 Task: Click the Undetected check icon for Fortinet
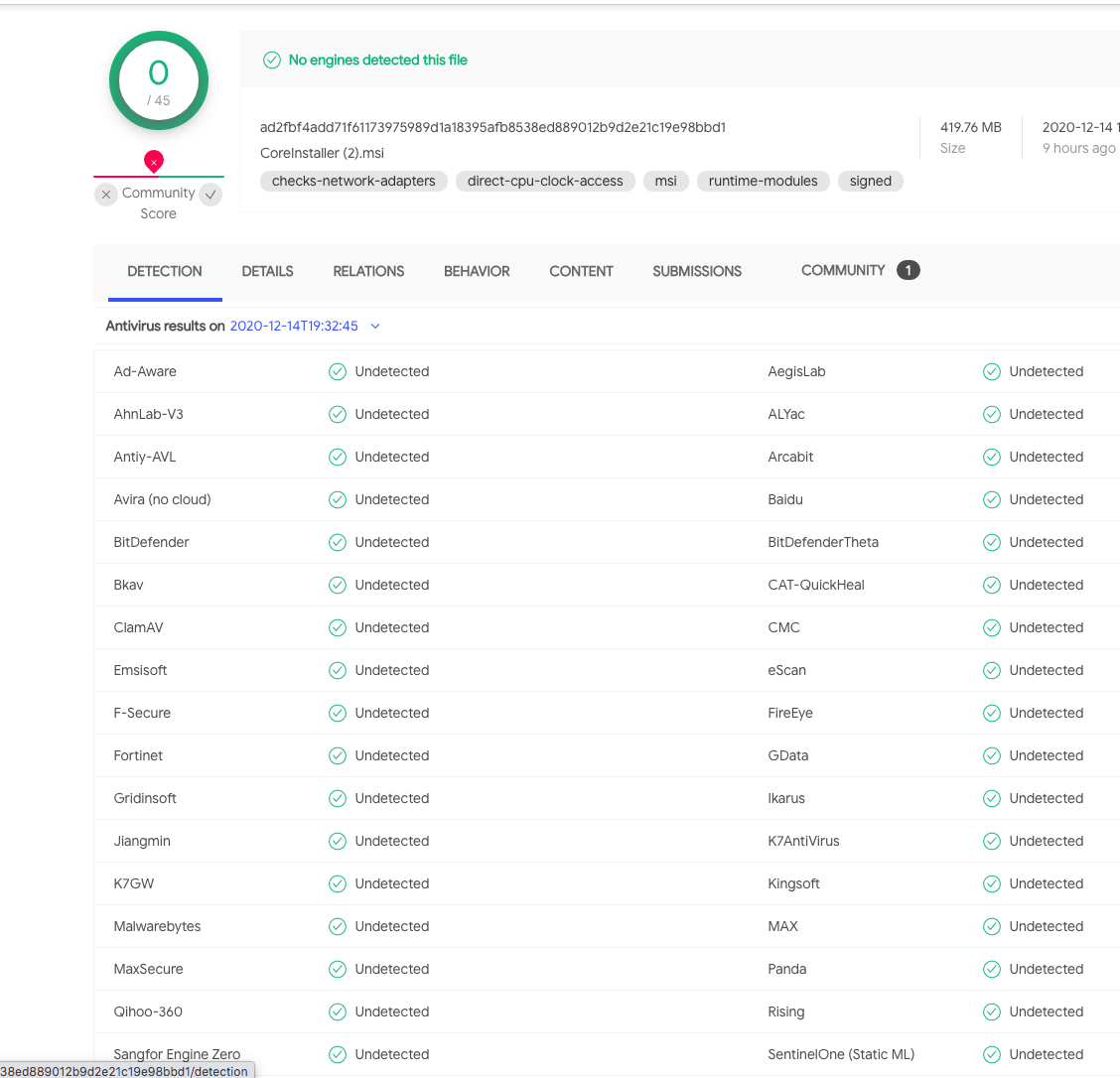click(x=338, y=756)
